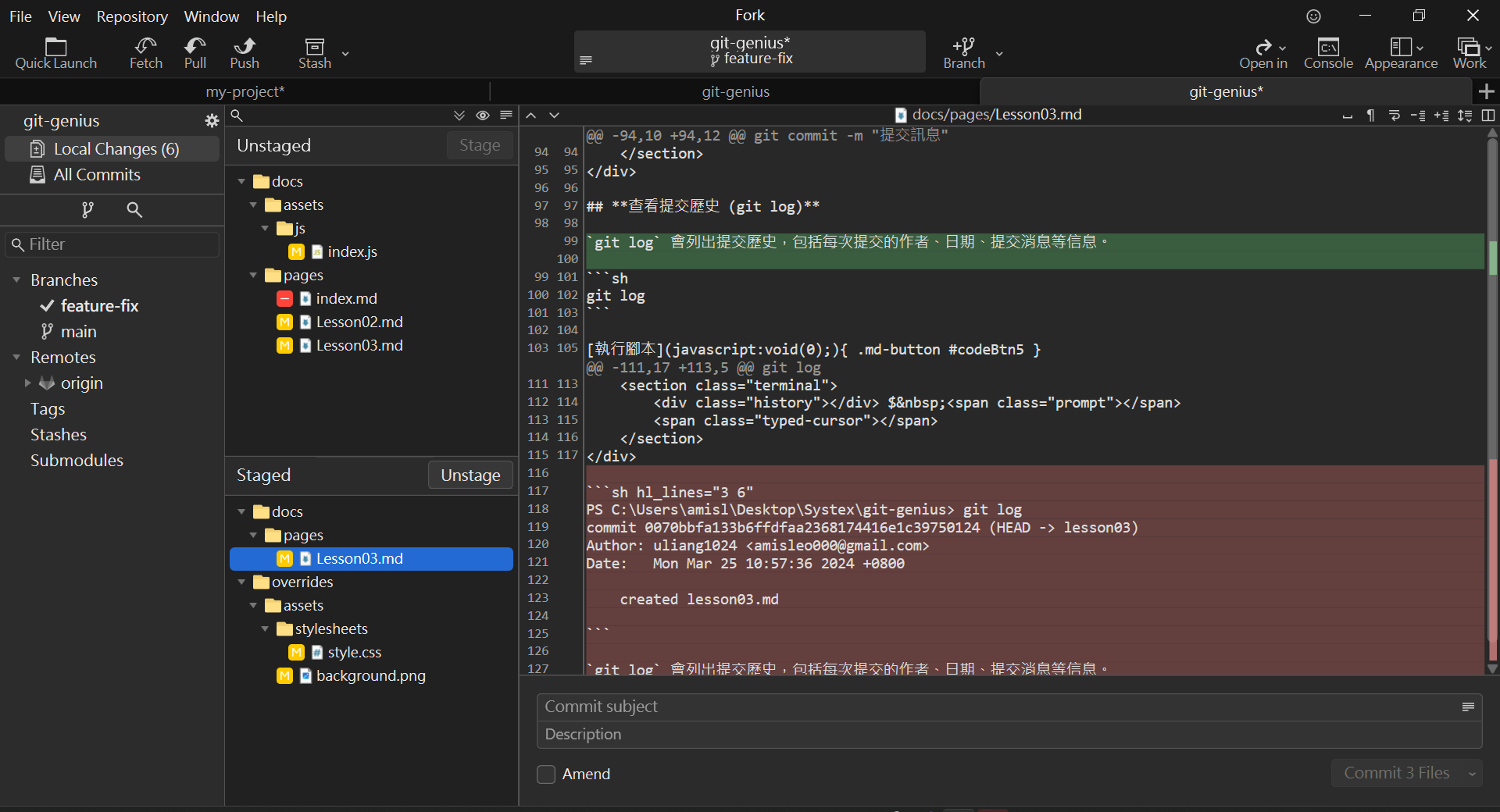Show entire file in diff view
1500x812 pixels.
click(x=1465, y=116)
